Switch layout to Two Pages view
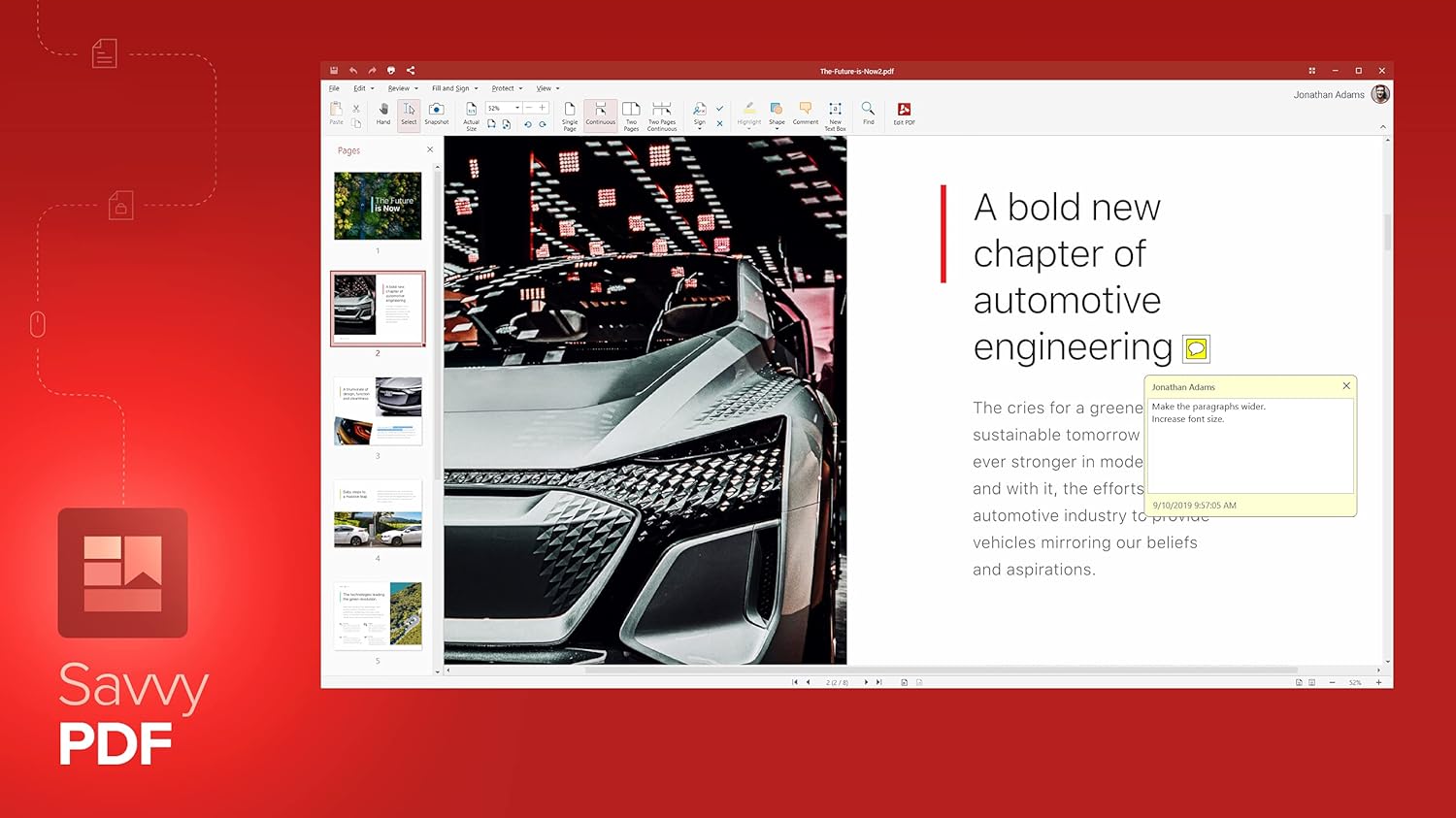Image resolution: width=1456 pixels, height=818 pixels. (631, 110)
